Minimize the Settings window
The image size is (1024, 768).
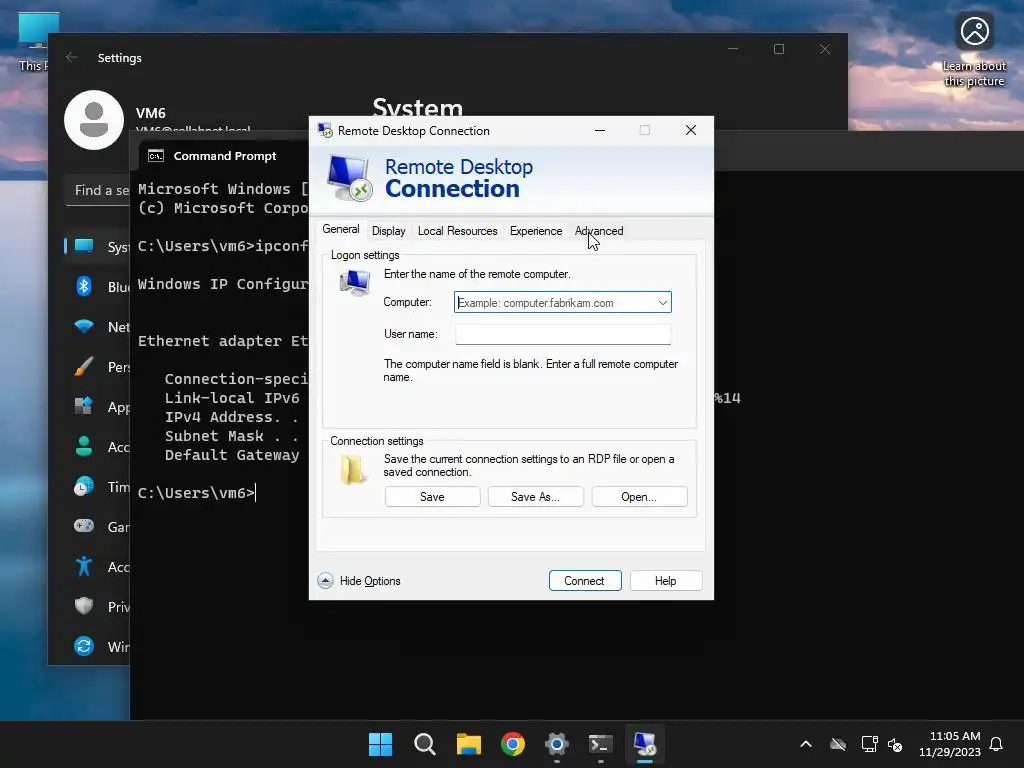pos(733,49)
